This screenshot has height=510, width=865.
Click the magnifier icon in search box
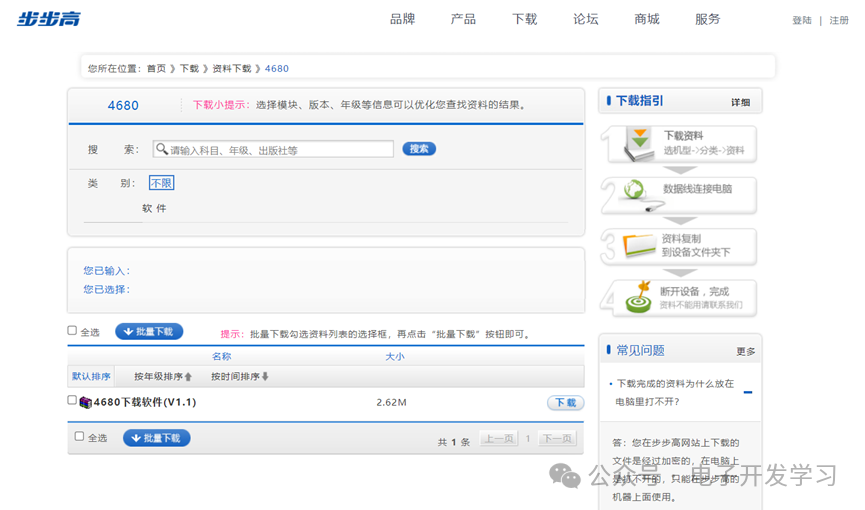[x=161, y=149]
